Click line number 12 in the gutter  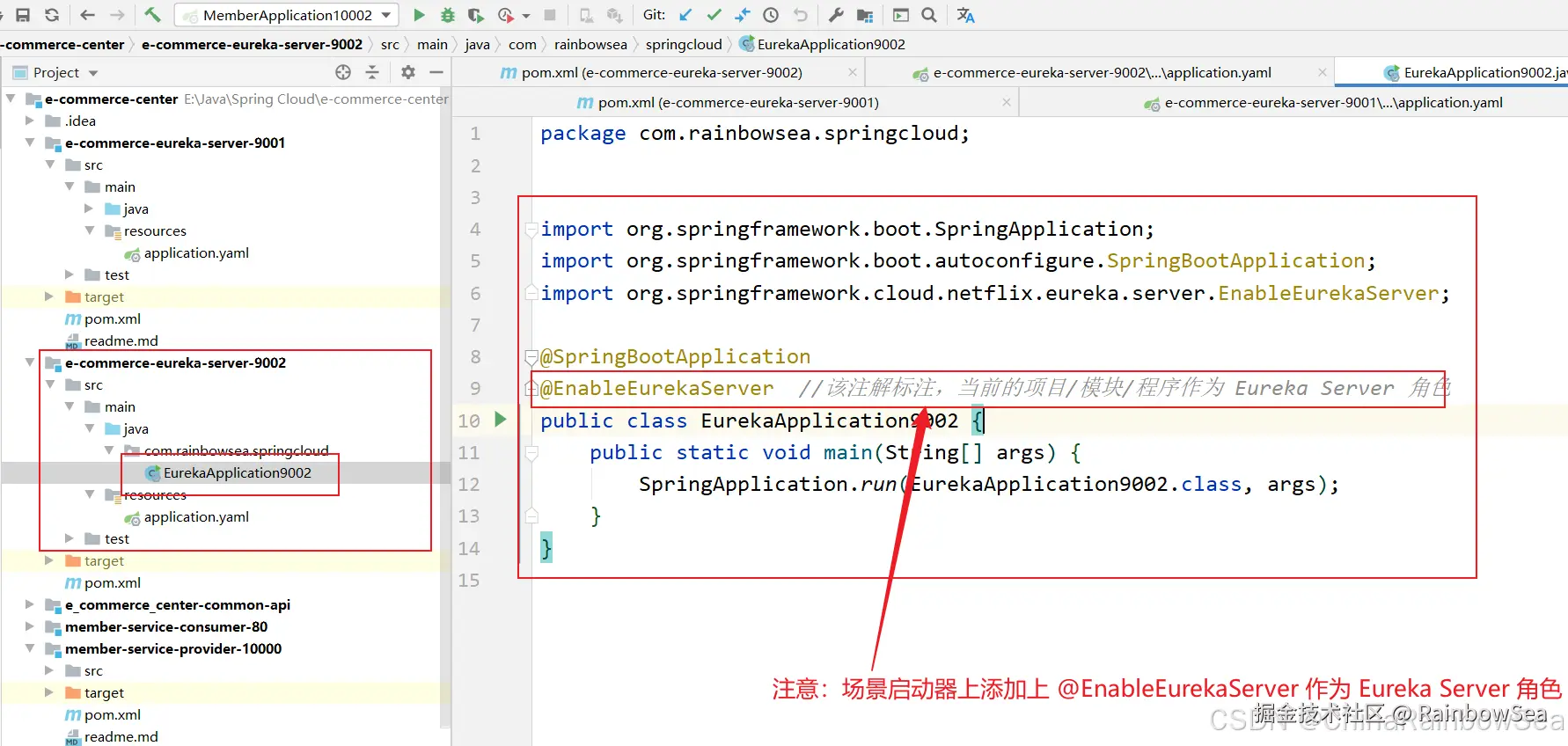click(469, 485)
